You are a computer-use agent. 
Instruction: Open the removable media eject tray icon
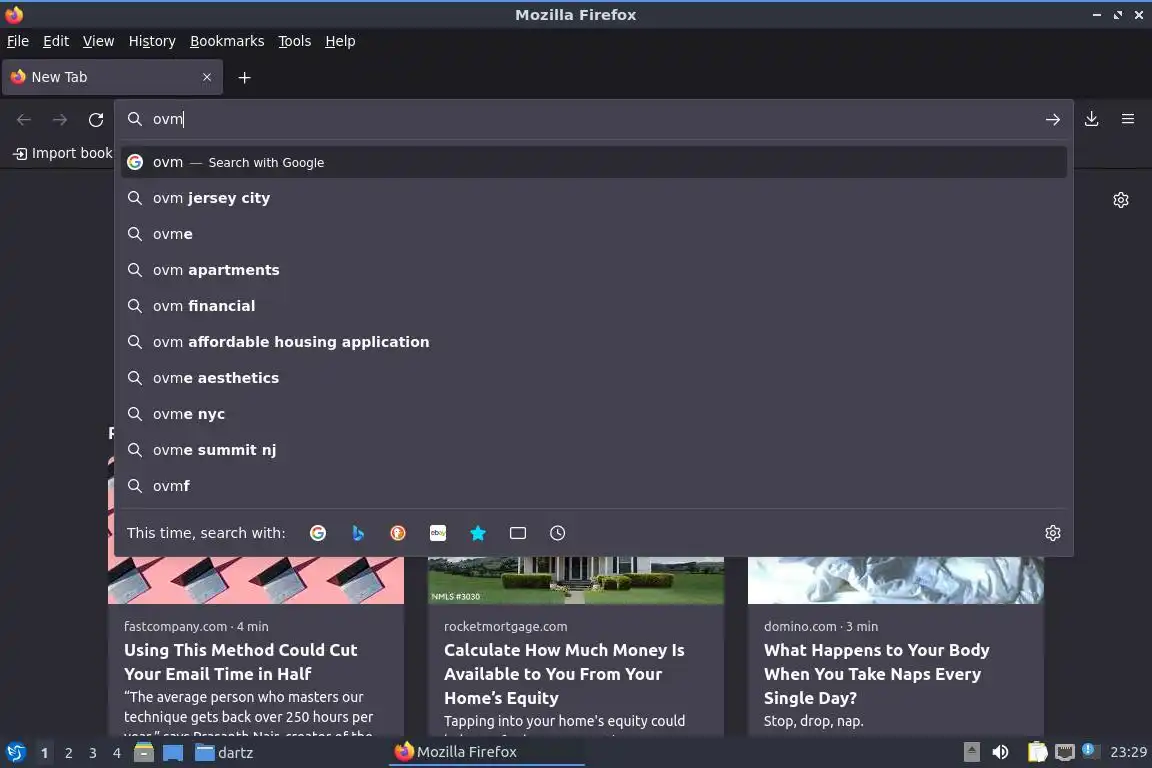(x=971, y=752)
